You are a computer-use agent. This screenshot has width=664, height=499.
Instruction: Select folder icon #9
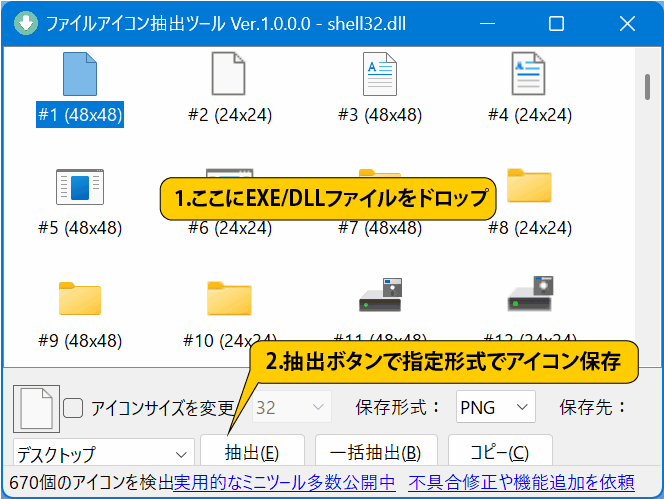click(x=80, y=299)
